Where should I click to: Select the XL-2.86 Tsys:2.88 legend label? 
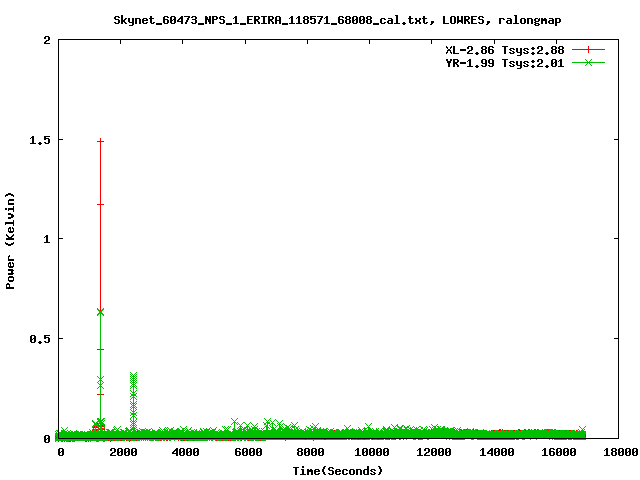point(504,50)
